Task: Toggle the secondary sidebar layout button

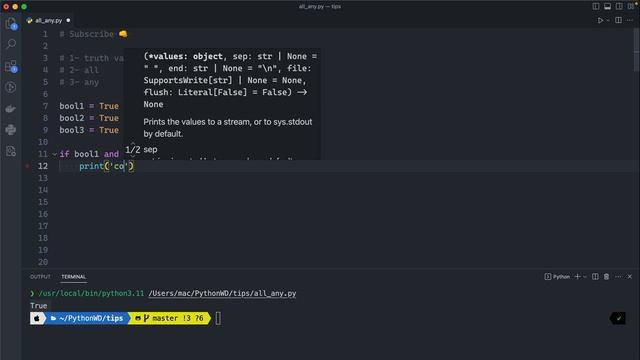Action: tap(619, 7)
